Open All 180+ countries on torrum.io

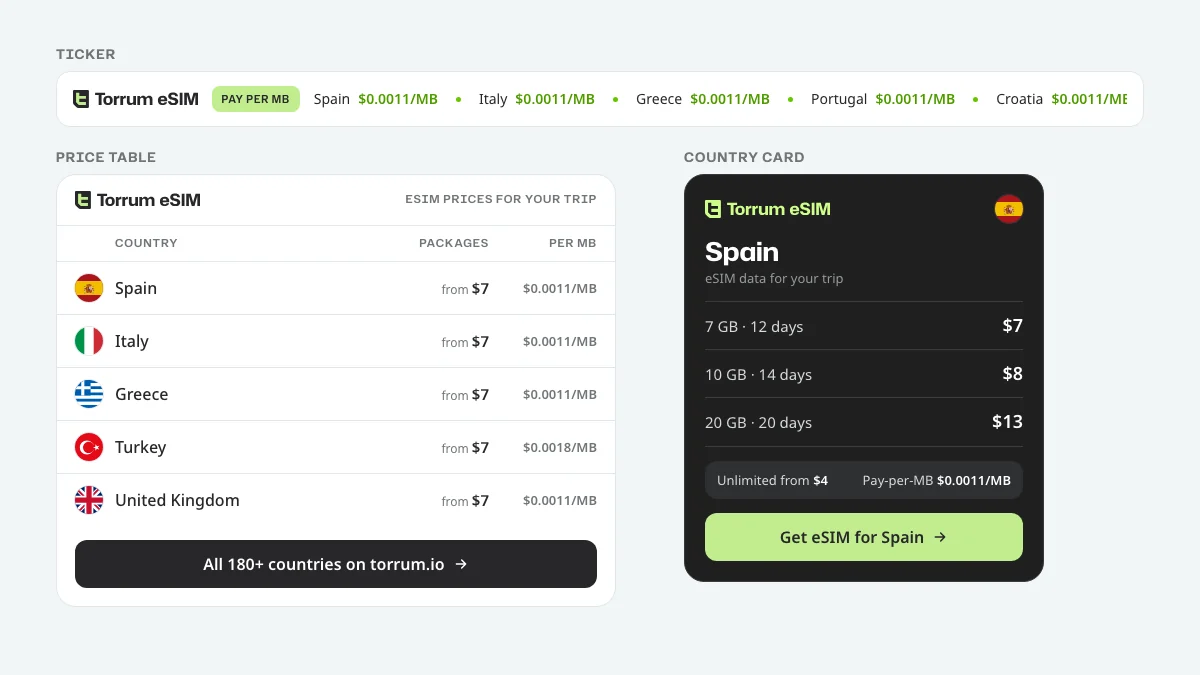(x=336, y=564)
